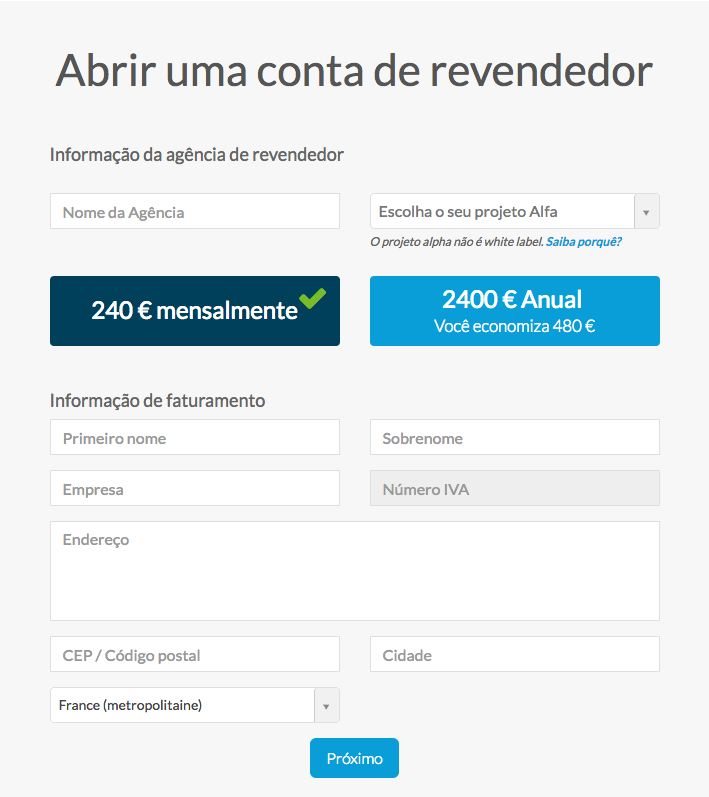Image resolution: width=709 pixels, height=797 pixels.
Task: Open the 'Escolha o seu projeto Alfa' dropdown
Action: 502,212
